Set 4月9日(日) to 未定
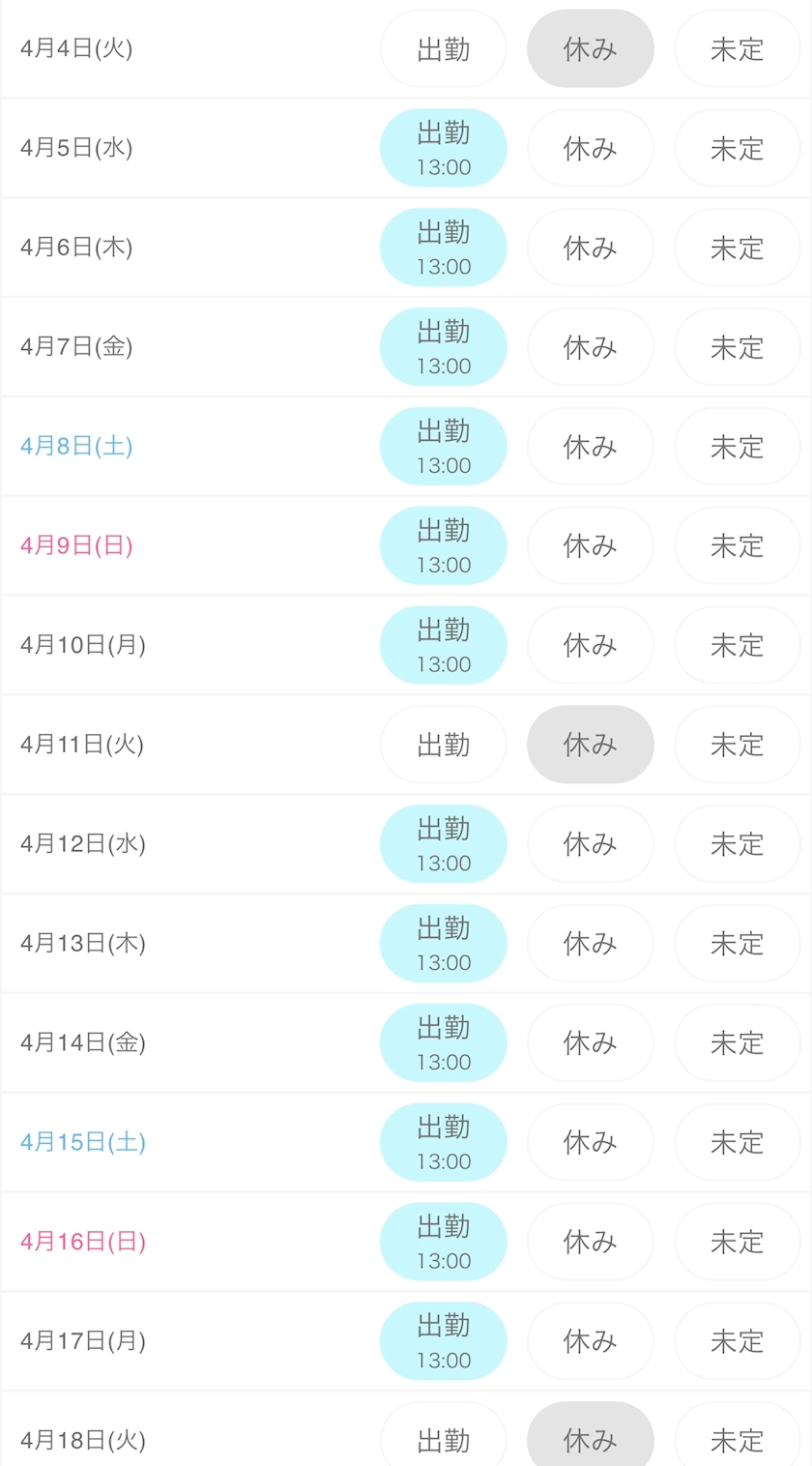Image resolution: width=812 pixels, height=1466 pixels. 738,546
